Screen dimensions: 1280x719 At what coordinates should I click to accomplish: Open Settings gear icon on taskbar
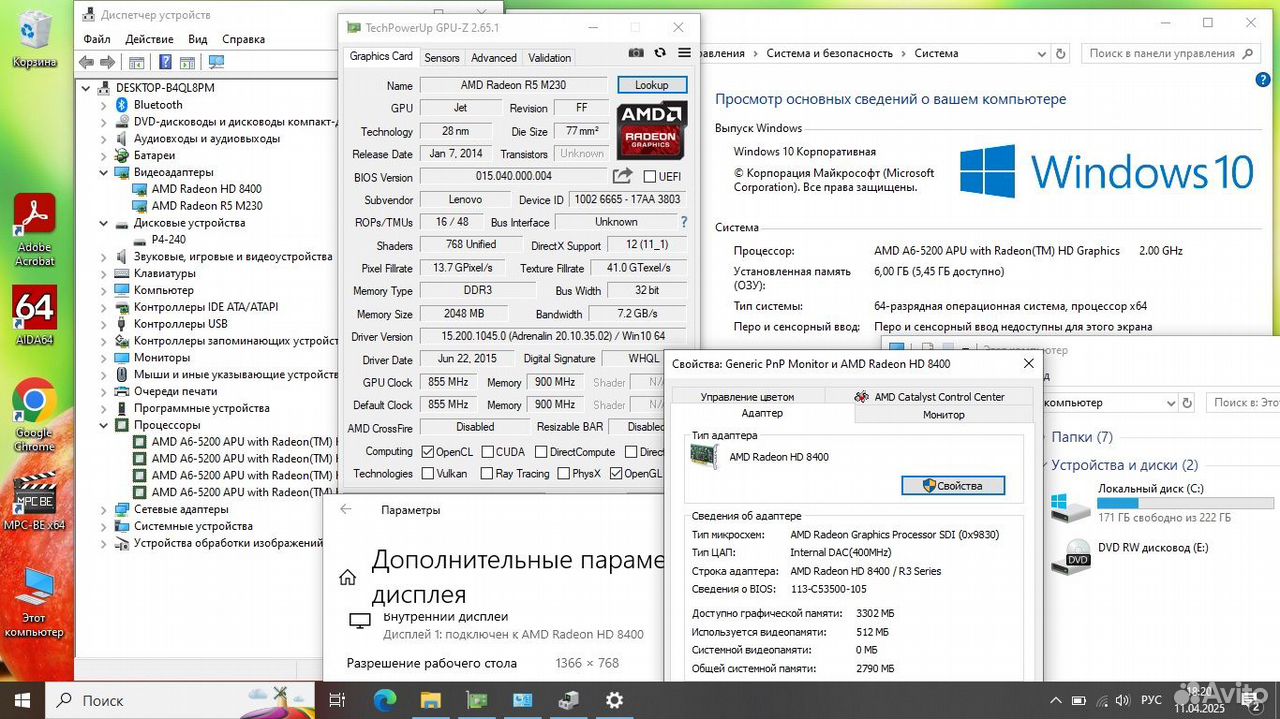614,700
